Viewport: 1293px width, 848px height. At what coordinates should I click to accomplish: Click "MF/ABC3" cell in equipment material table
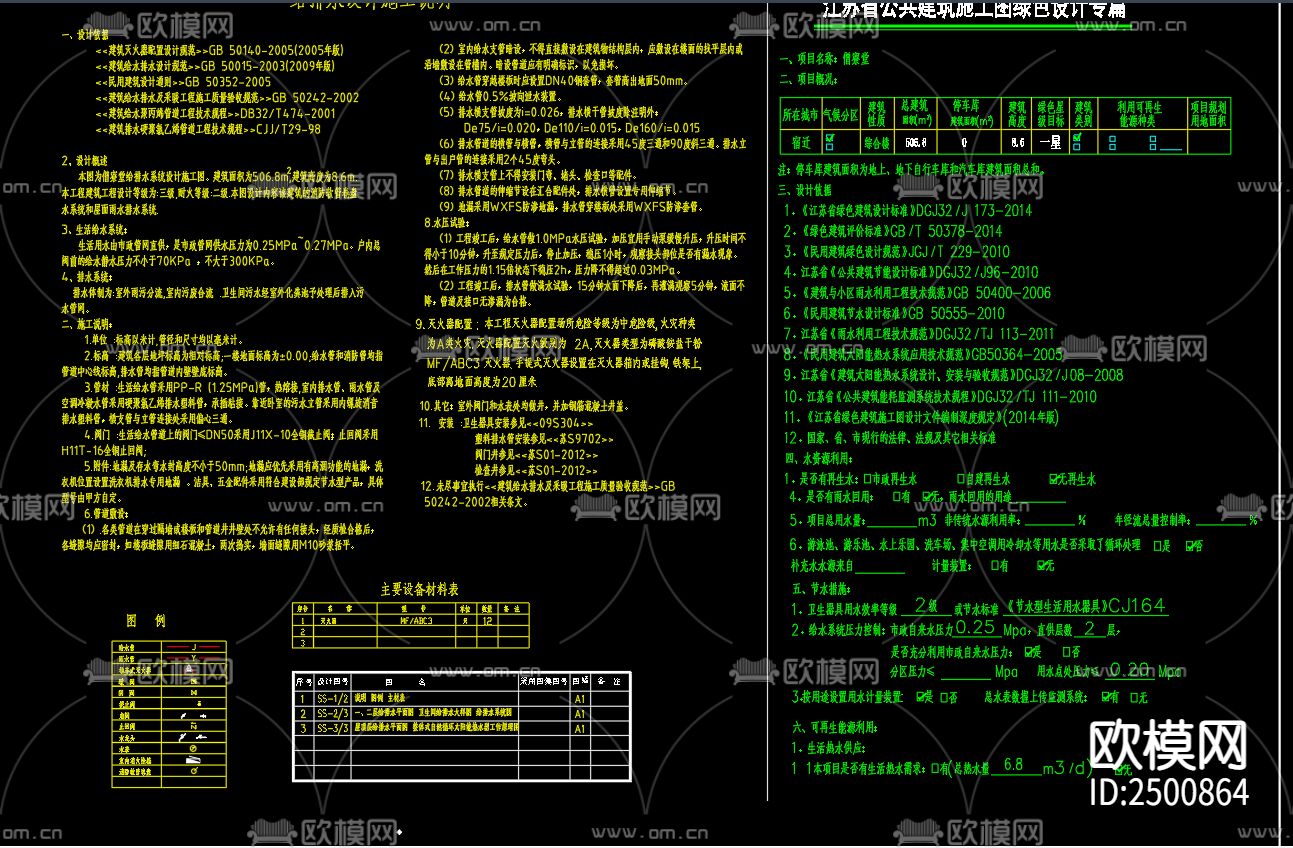tap(415, 621)
